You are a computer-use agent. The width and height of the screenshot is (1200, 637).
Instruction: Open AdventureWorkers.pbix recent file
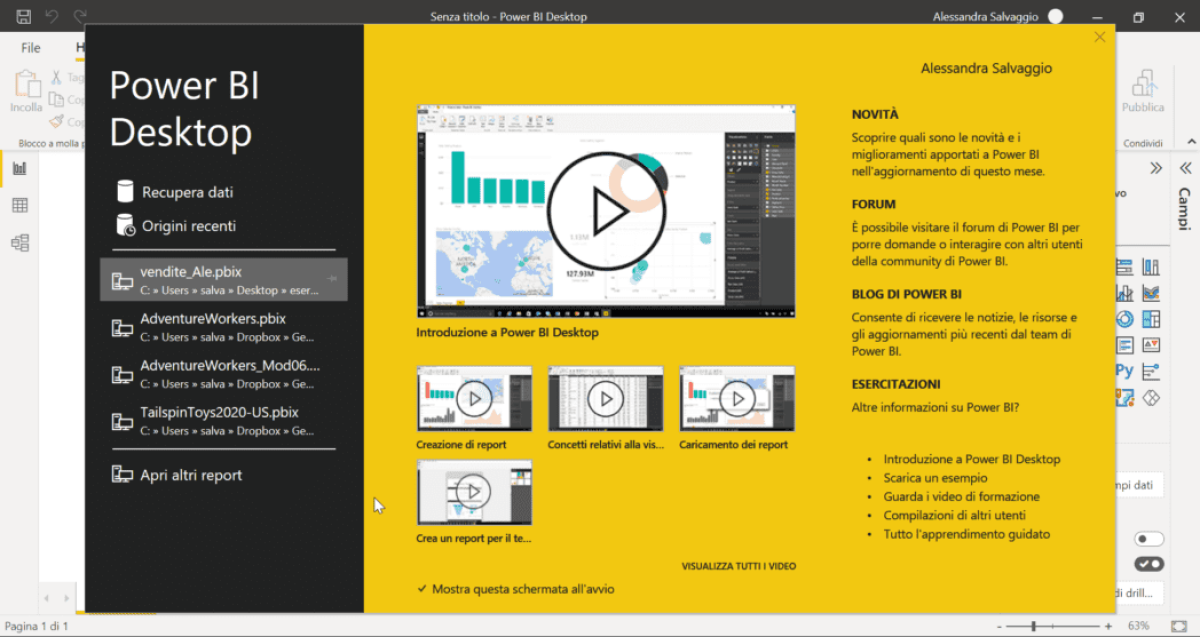pos(224,327)
